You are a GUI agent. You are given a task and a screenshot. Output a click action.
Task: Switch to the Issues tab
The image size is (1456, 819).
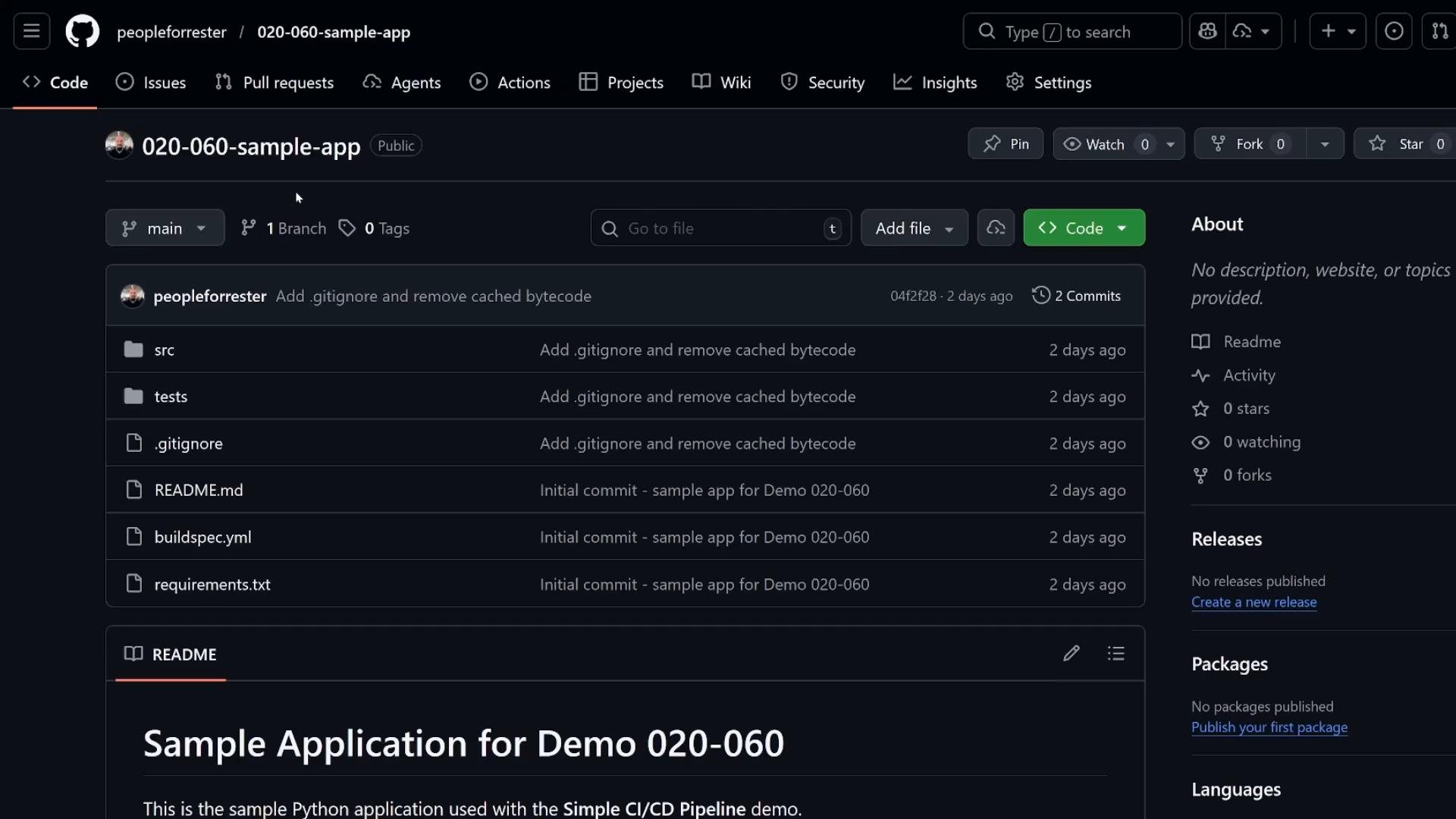[150, 82]
